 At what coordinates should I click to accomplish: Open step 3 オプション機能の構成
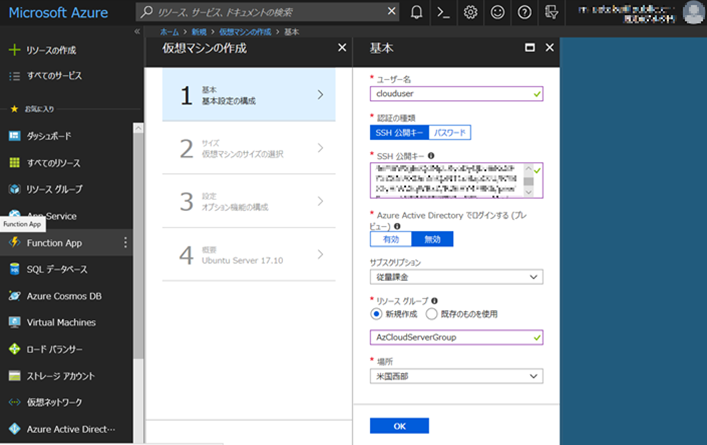[x=249, y=201]
